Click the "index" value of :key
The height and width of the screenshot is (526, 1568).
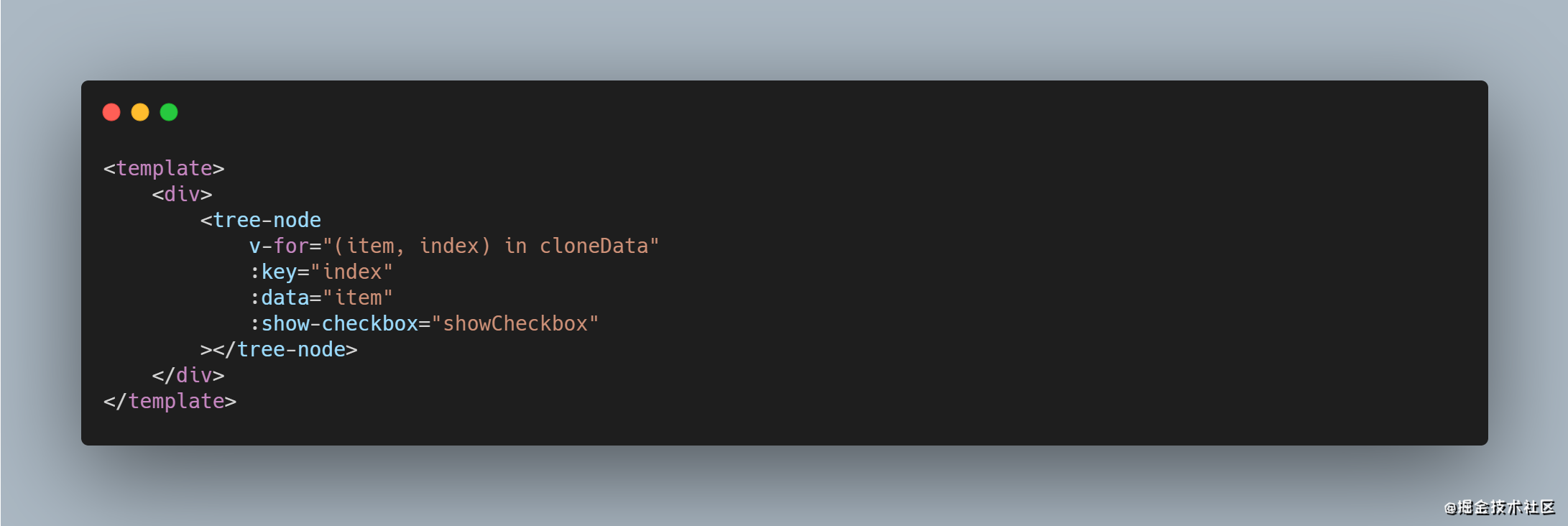coord(352,272)
